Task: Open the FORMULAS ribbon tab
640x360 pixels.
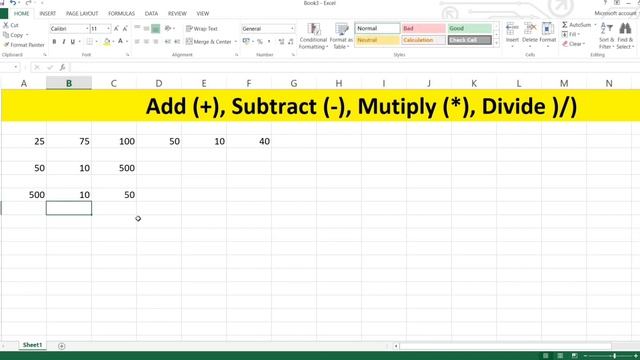Action: [121, 13]
